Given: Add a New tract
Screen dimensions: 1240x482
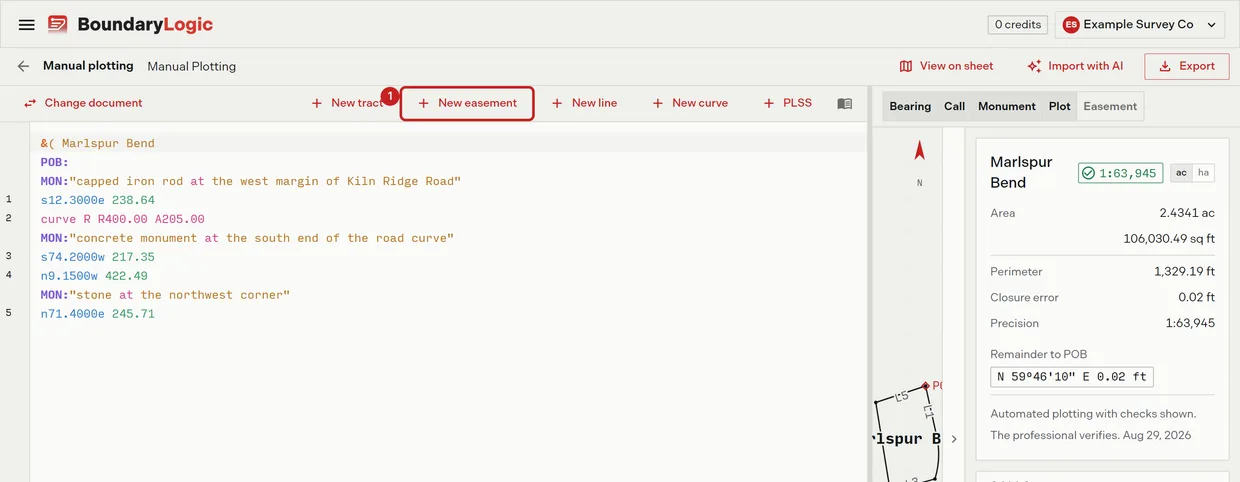Looking at the screenshot, I should [347, 103].
